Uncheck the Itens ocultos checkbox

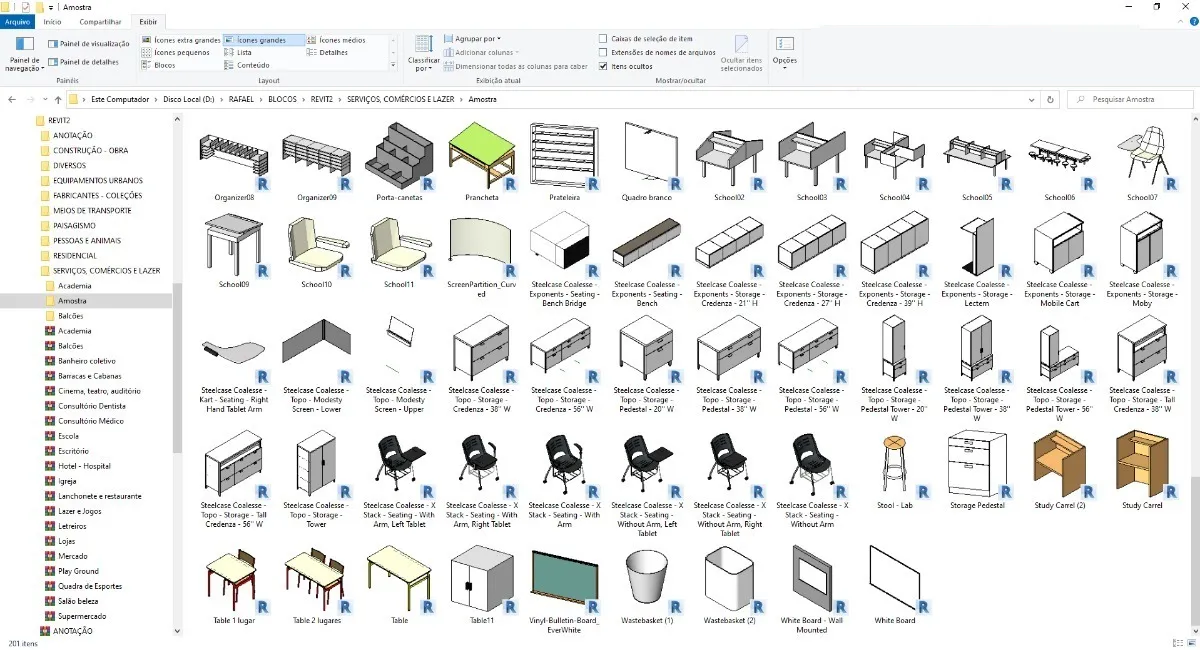pos(603,66)
